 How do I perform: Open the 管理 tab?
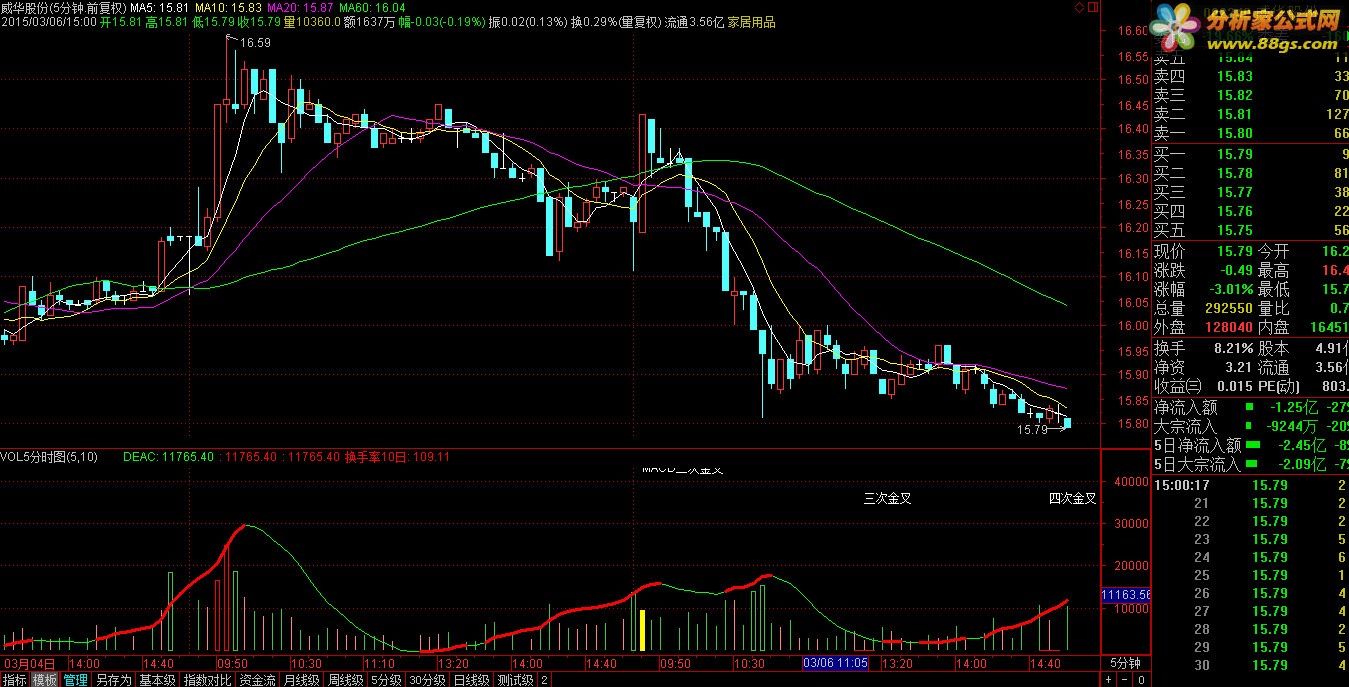tap(76, 680)
